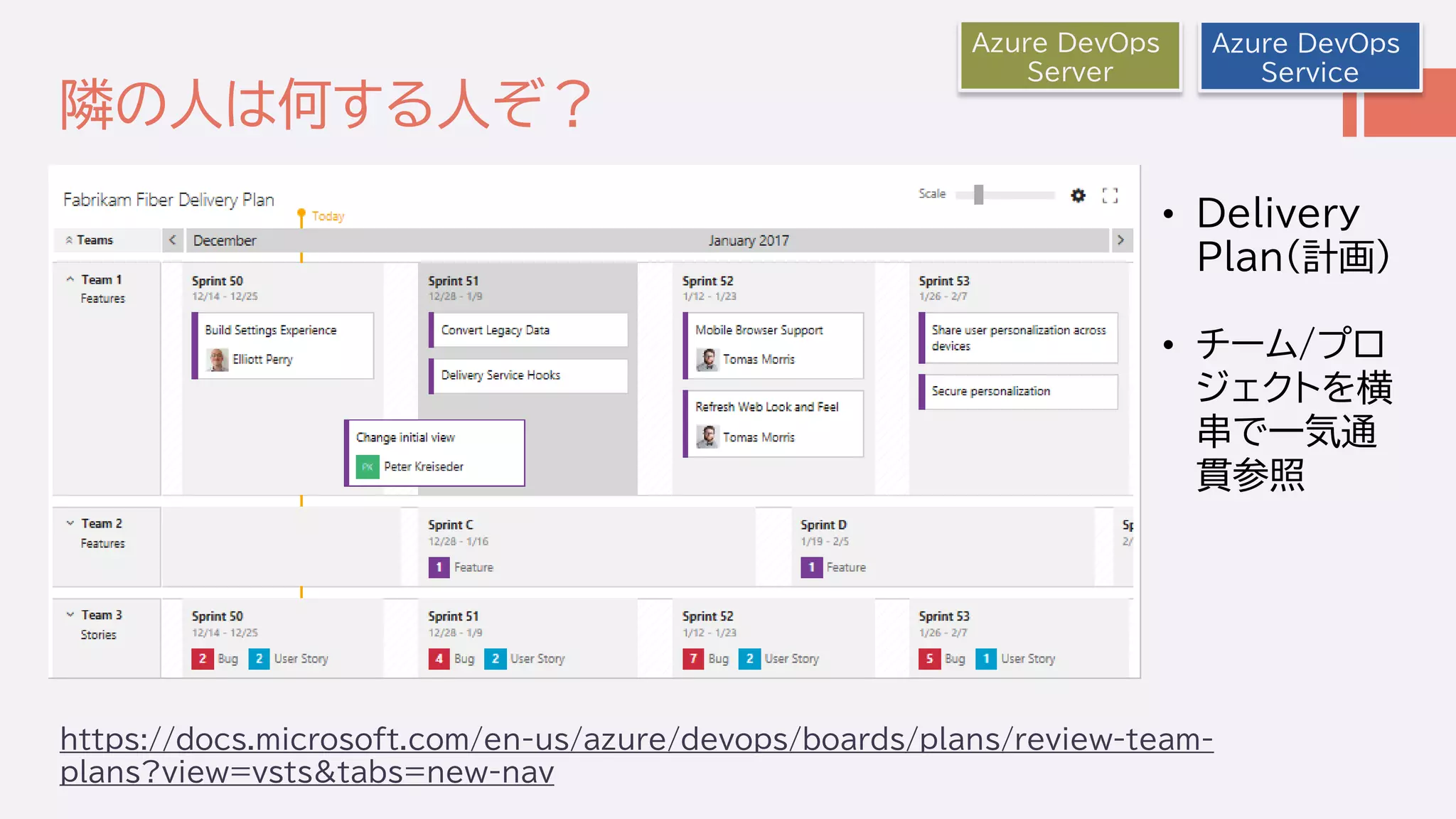Click Team 2 Features label

click(x=103, y=544)
